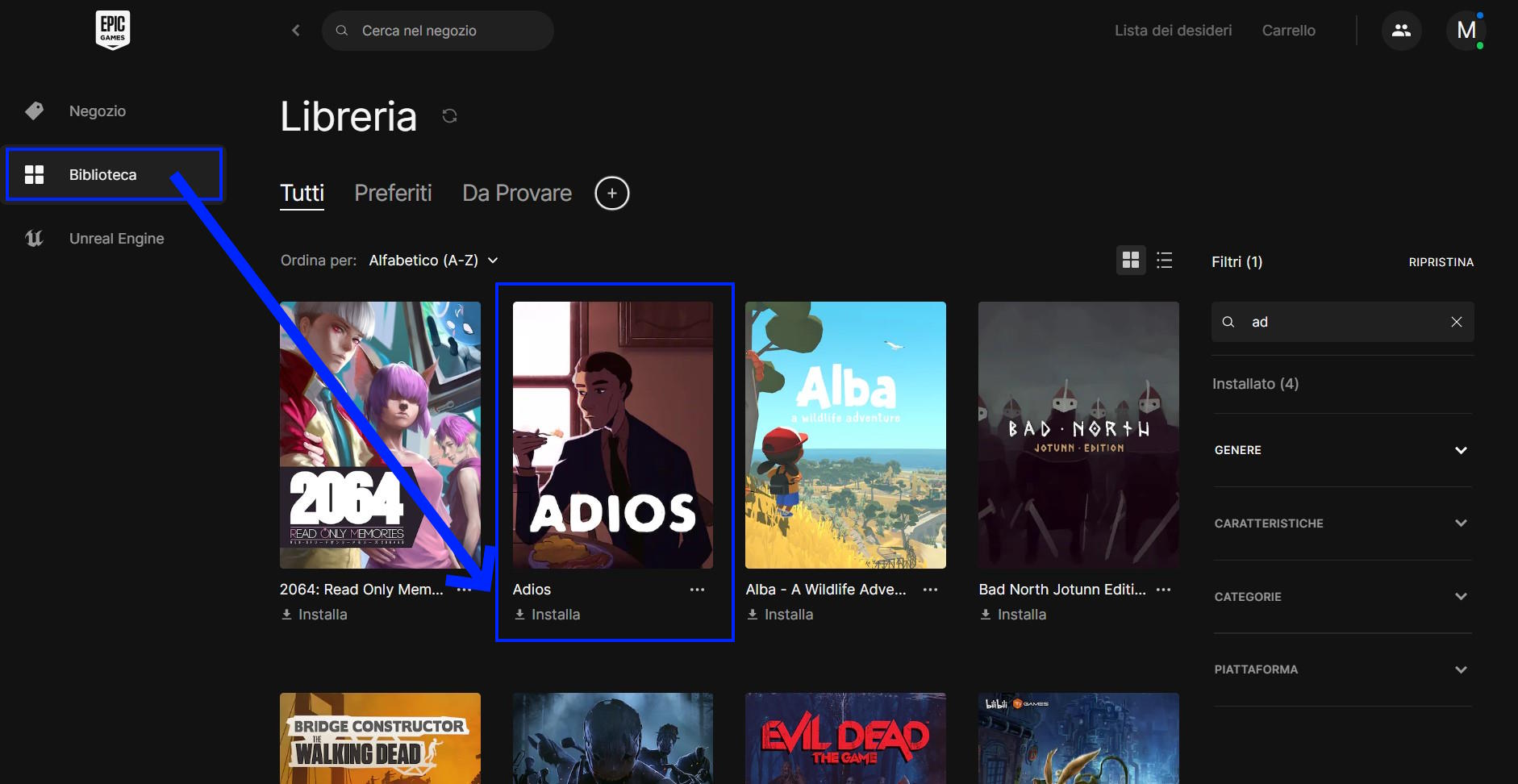Switch to the Preferiti tab
Viewport: 1518px width, 784px height.
coord(393,194)
